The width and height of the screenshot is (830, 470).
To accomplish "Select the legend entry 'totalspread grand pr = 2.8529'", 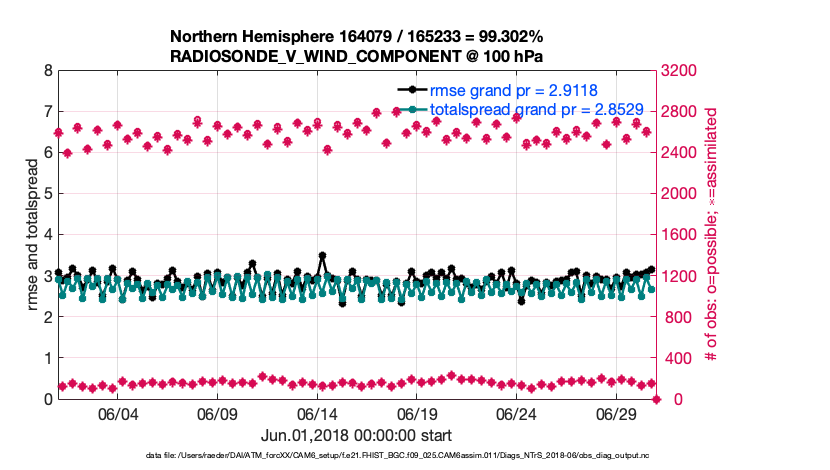I will coord(537,110).
